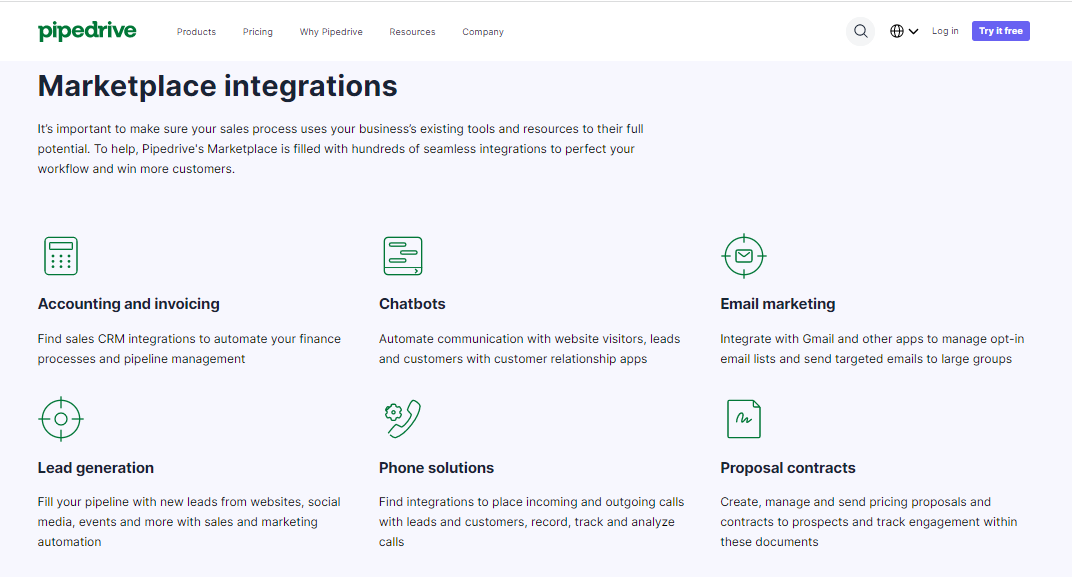Open the Why Pipedrive menu

point(331,31)
